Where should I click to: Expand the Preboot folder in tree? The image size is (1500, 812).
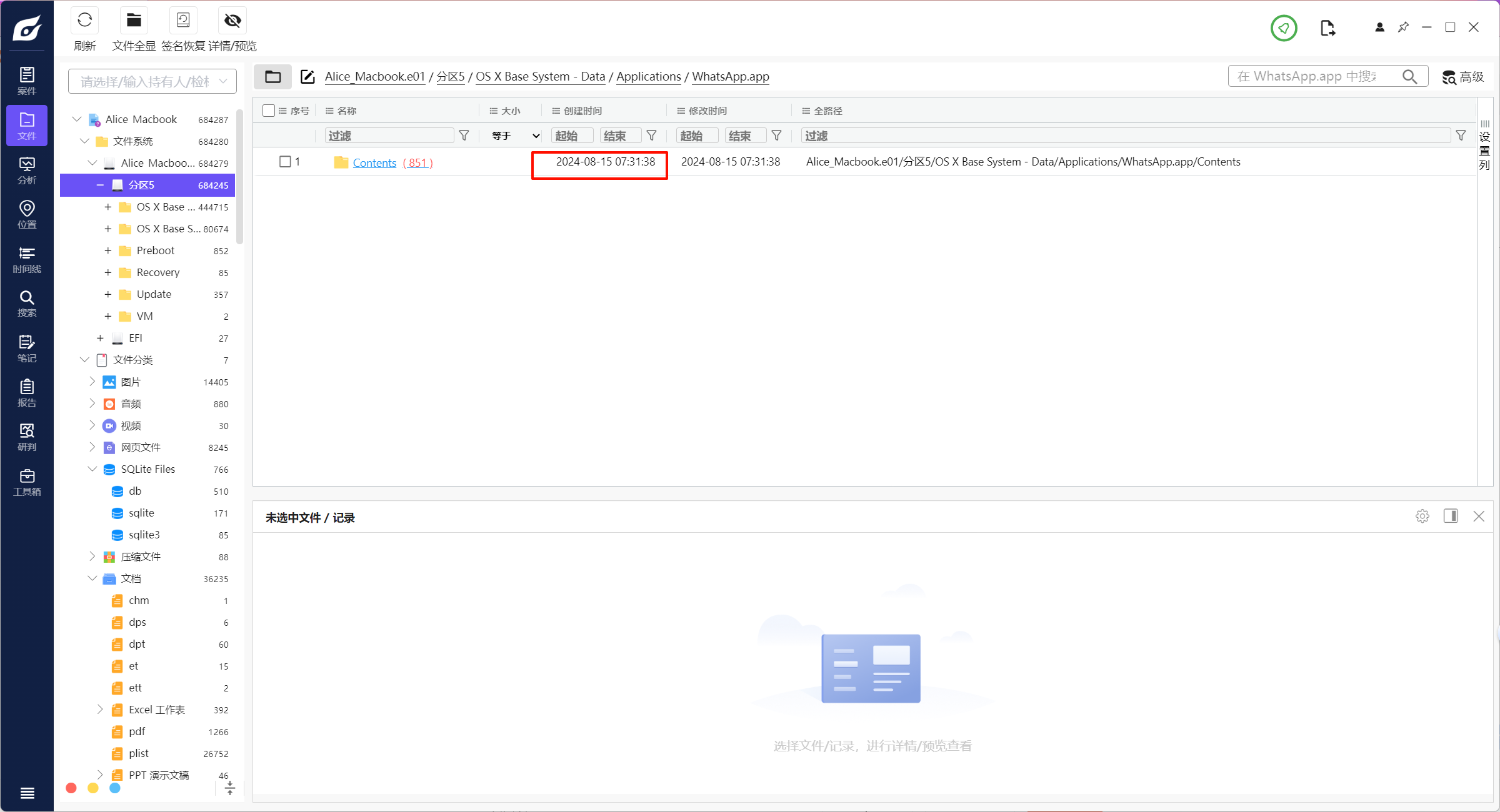click(x=108, y=250)
